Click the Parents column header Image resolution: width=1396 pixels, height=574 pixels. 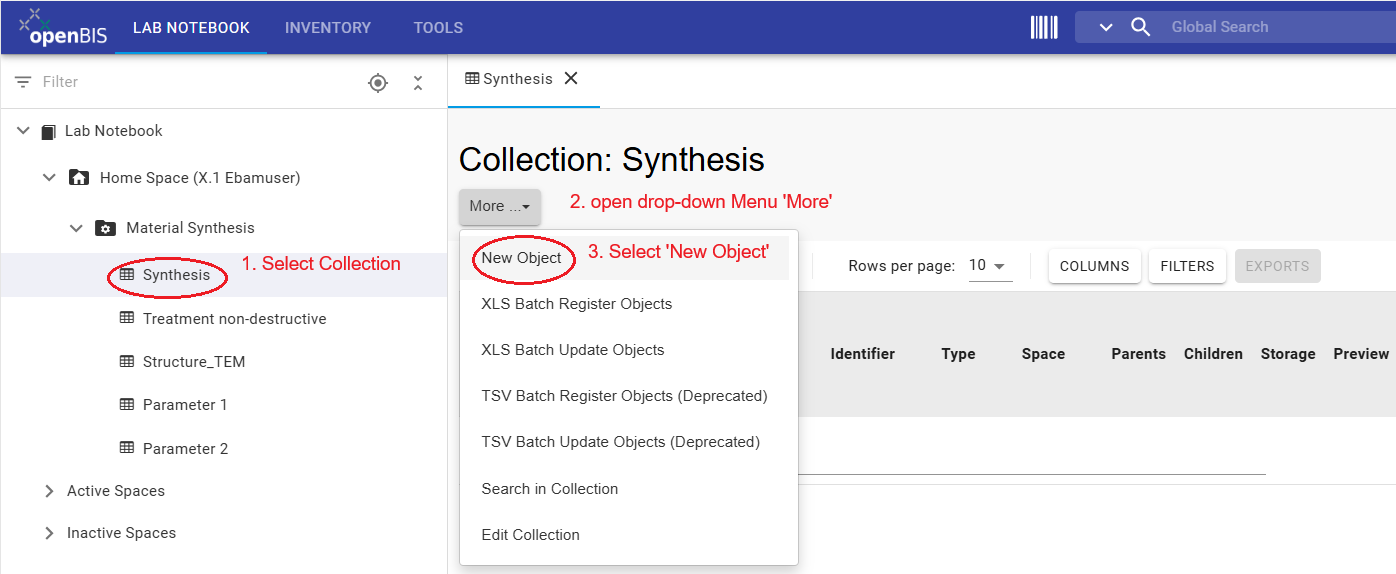click(x=1138, y=354)
